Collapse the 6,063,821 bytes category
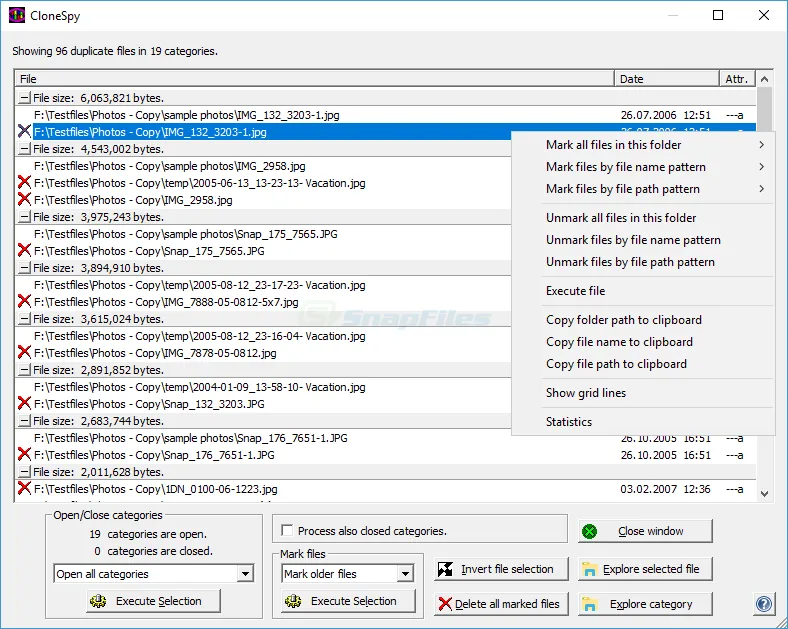 click(24, 97)
